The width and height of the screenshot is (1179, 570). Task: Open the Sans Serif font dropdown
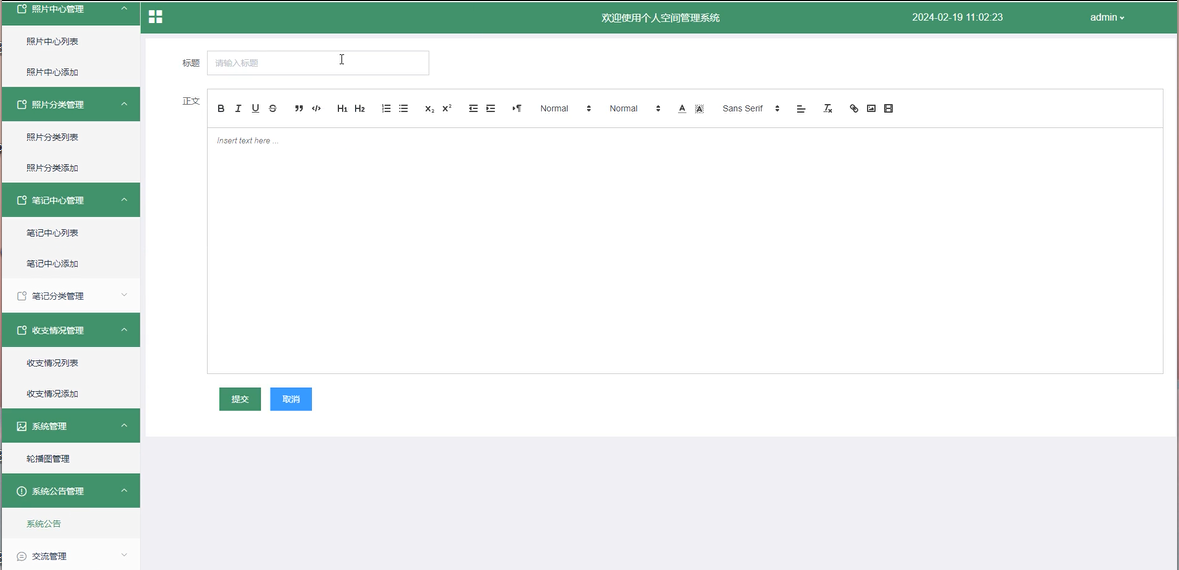(751, 109)
